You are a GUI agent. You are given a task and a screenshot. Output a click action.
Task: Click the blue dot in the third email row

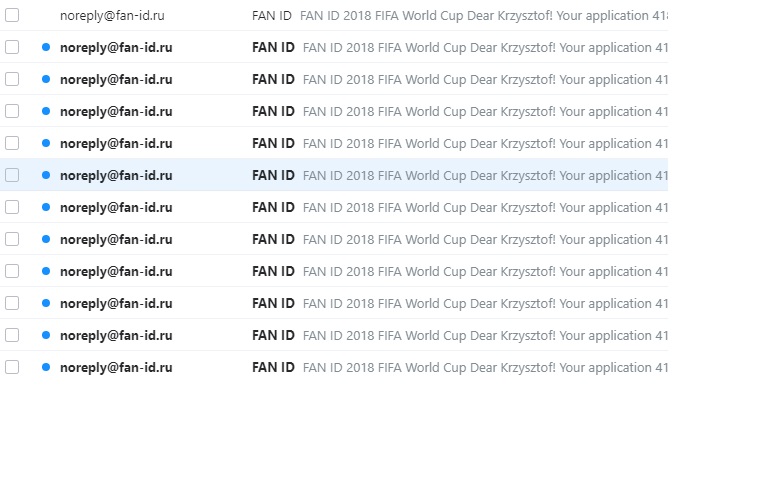click(x=46, y=79)
